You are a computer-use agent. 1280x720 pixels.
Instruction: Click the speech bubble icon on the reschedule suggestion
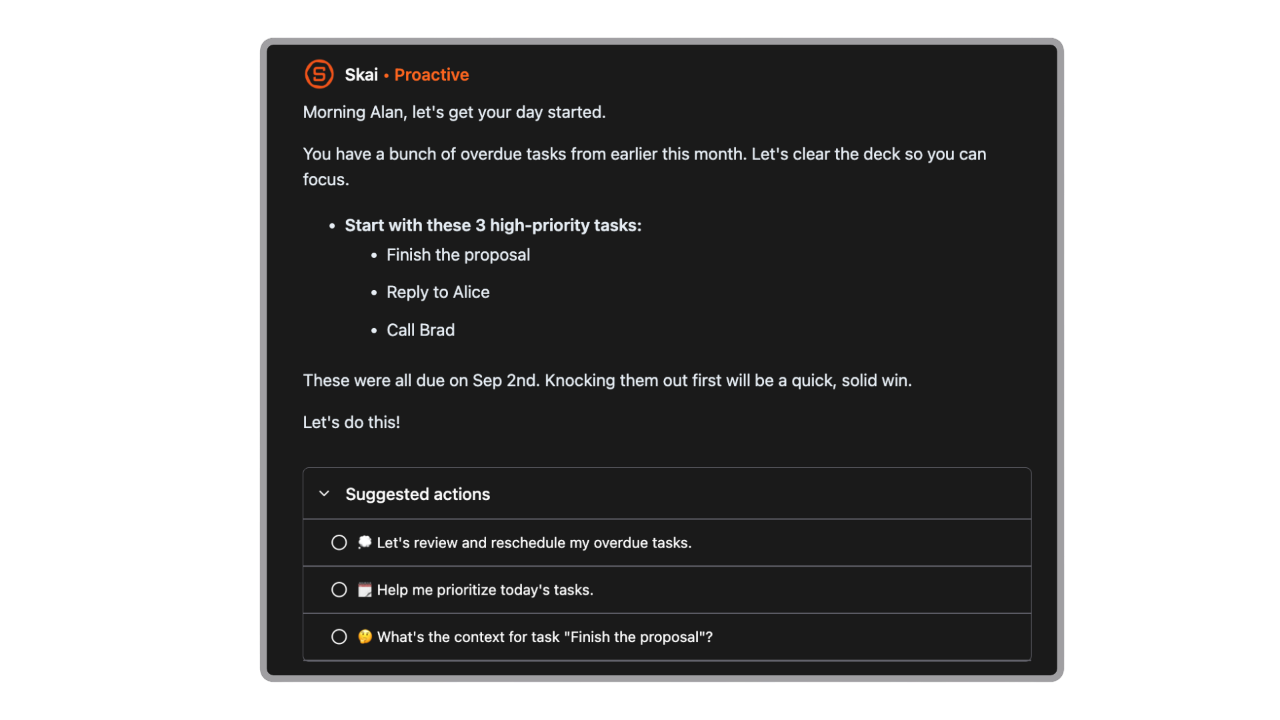click(364, 541)
